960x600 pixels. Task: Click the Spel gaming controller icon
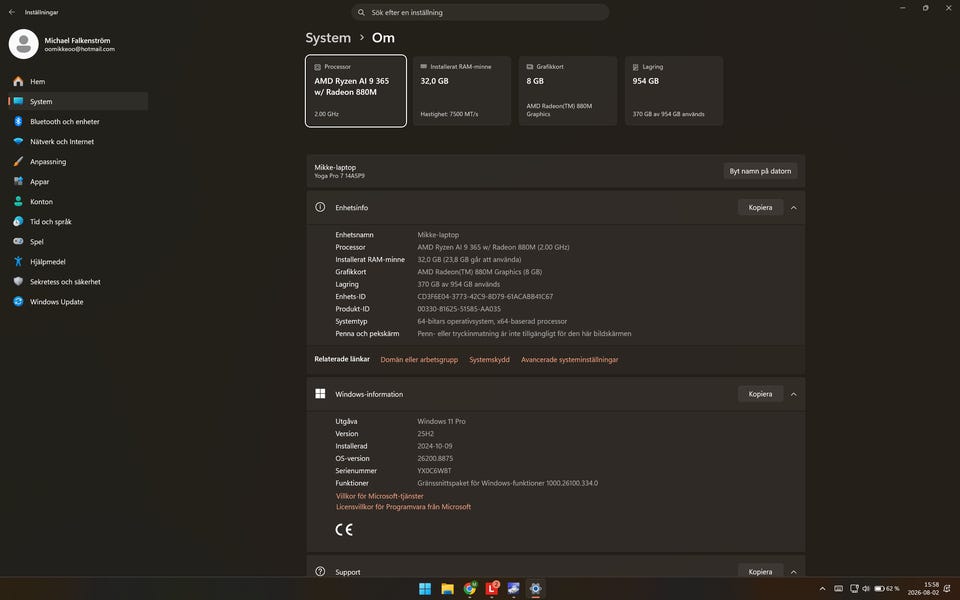(18, 242)
